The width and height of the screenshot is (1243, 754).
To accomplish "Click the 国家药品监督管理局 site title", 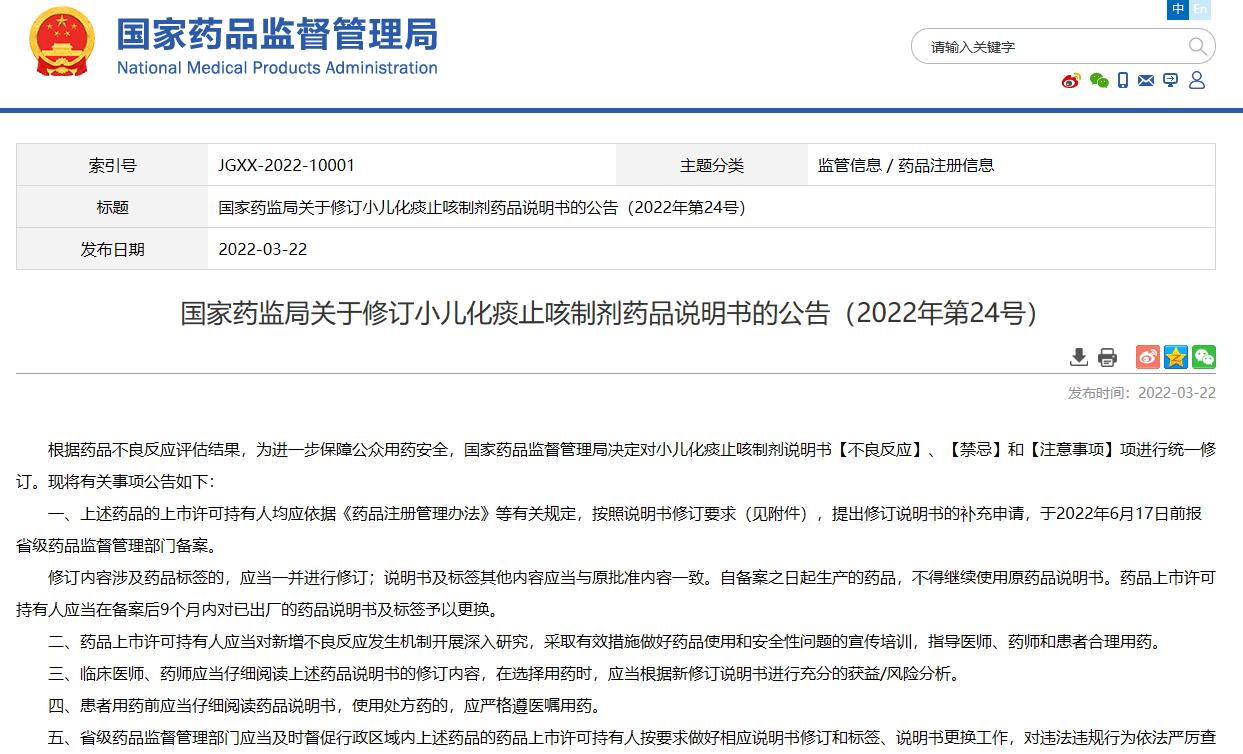I will click(277, 35).
